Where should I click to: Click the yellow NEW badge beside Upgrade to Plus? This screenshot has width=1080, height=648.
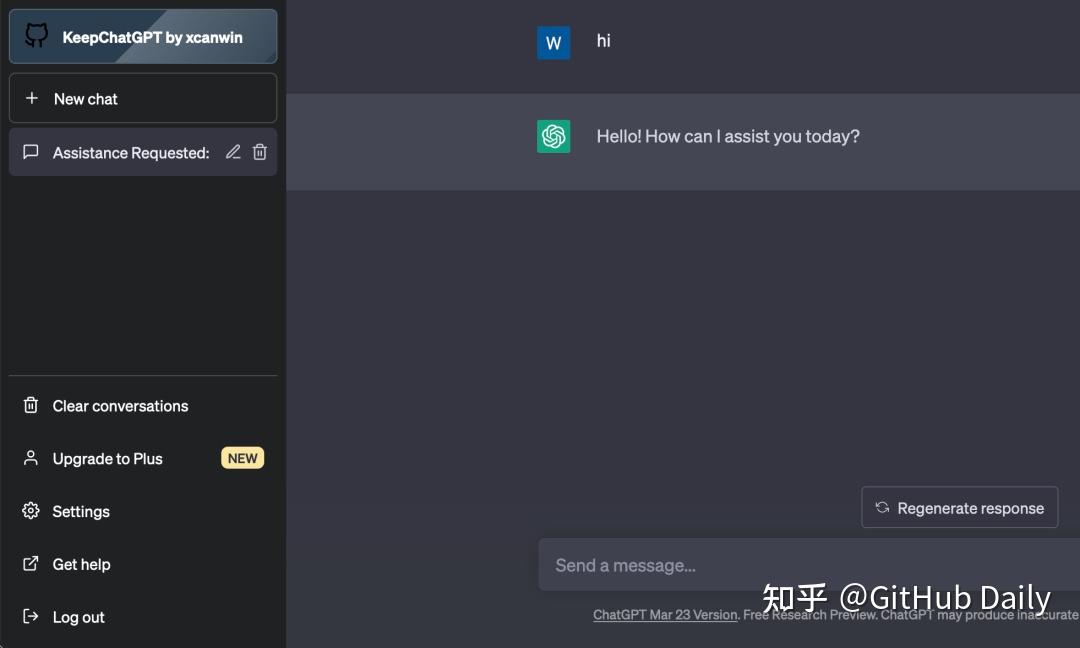pos(242,458)
